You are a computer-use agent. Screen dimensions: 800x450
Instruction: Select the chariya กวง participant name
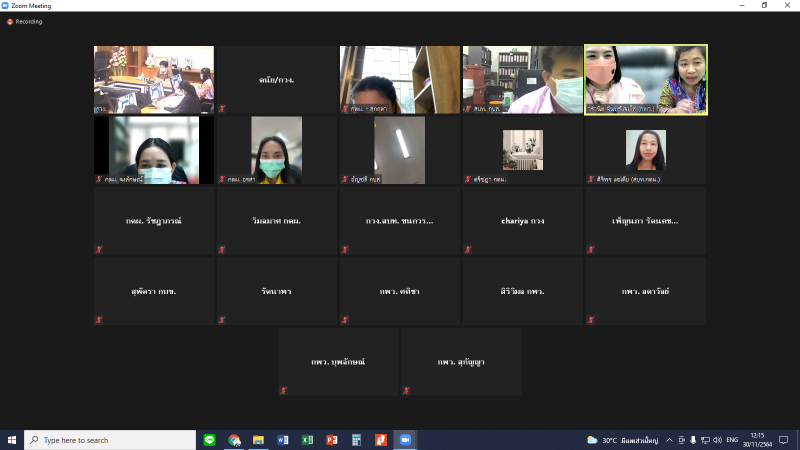(x=522, y=221)
